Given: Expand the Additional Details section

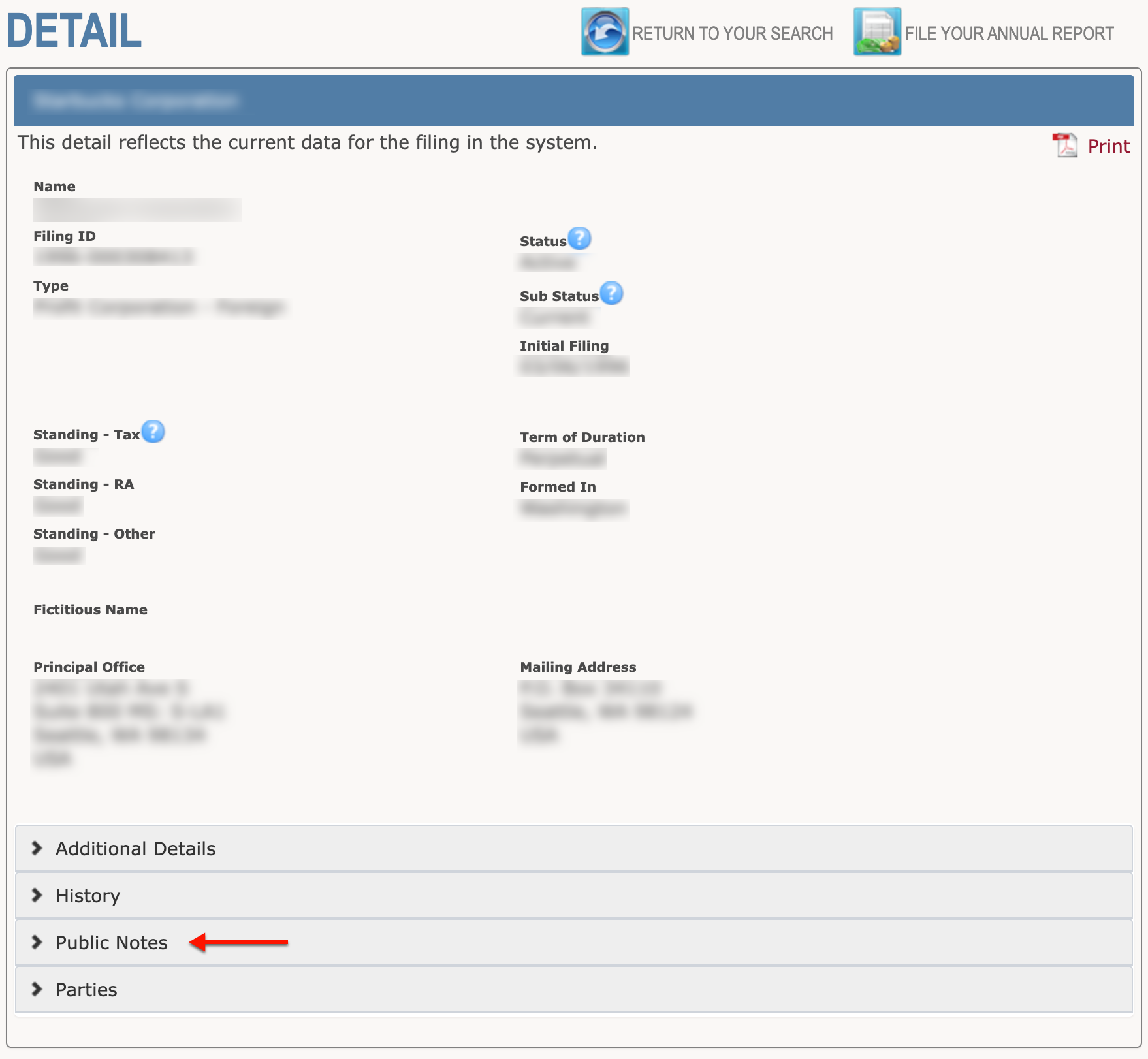Looking at the screenshot, I should click(573, 849).
